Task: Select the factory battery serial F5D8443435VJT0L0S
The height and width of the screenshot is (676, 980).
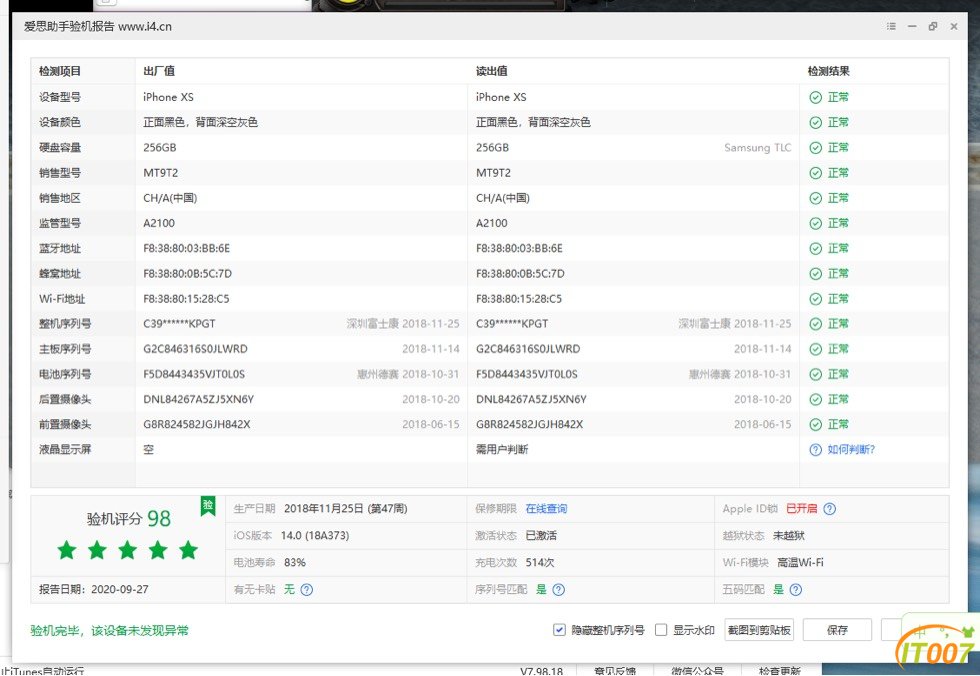Action: 194,374
